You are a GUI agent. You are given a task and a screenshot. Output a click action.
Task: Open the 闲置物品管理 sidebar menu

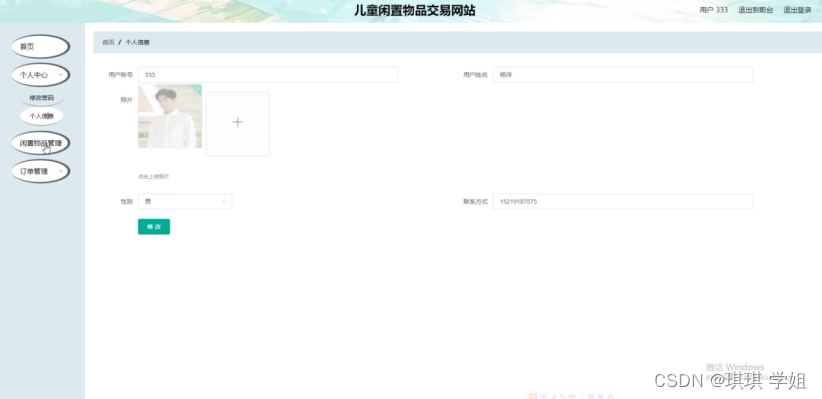click(x=40, y=143)
